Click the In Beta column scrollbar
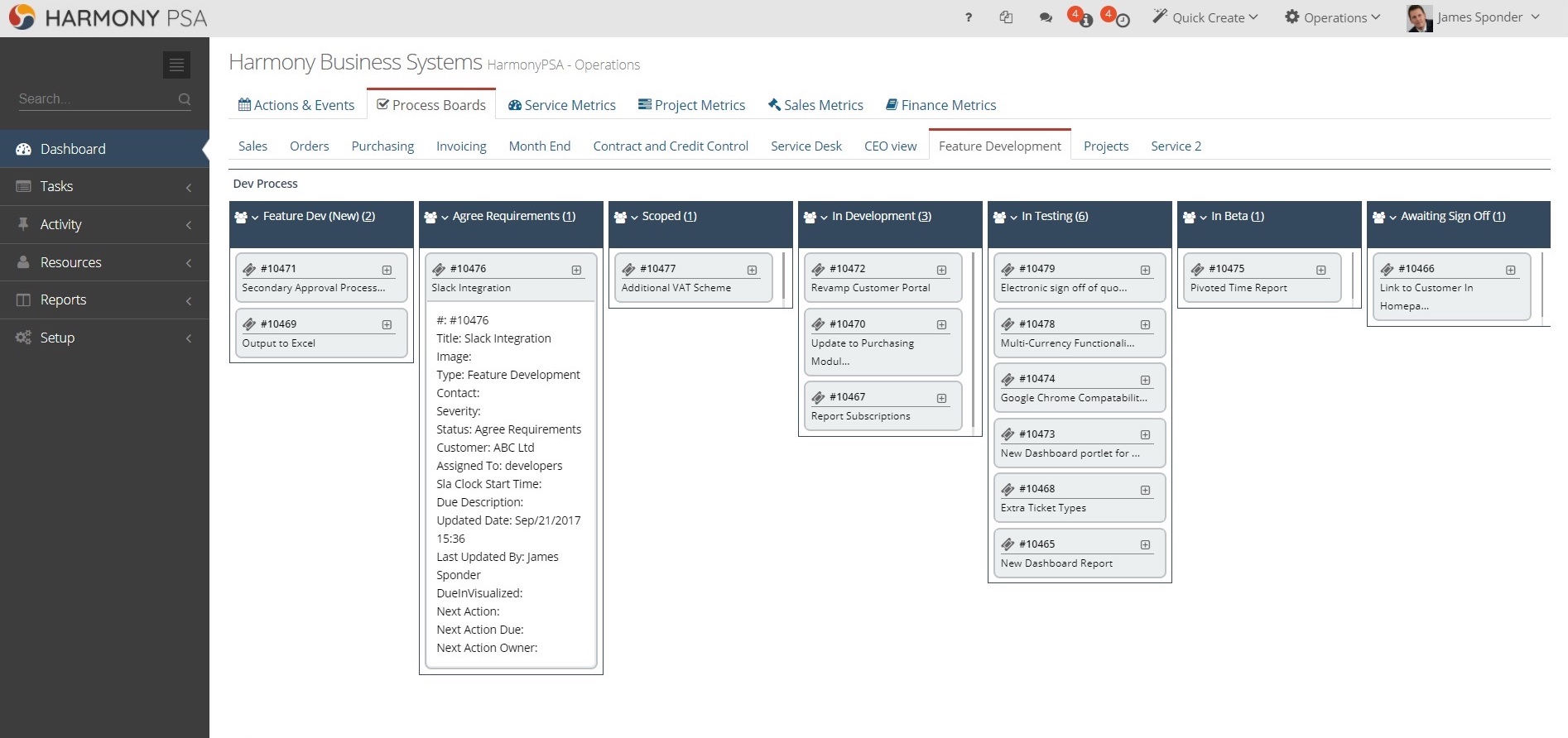Image resolution: width=1568 pixels, height=738 pixels. pyautogui.click(x=1352, y=276)
